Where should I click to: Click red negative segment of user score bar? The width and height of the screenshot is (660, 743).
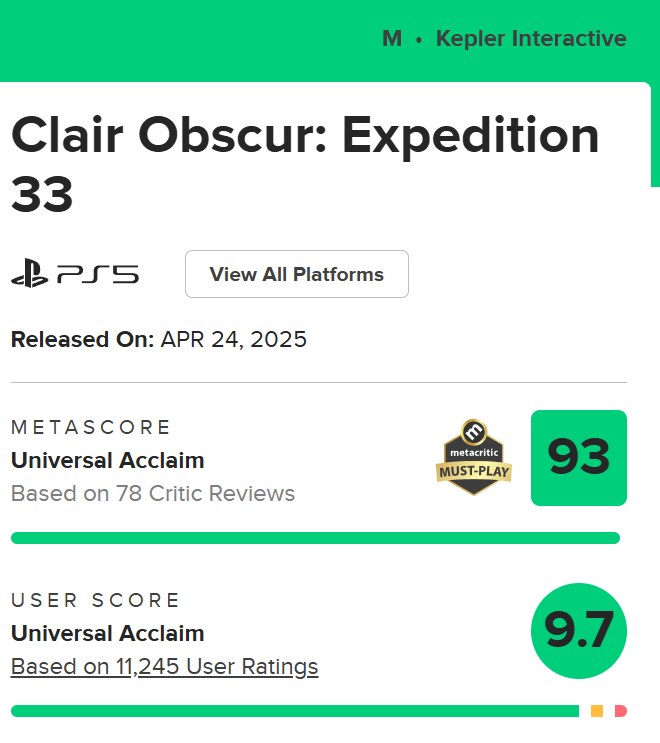click(620, 711)
